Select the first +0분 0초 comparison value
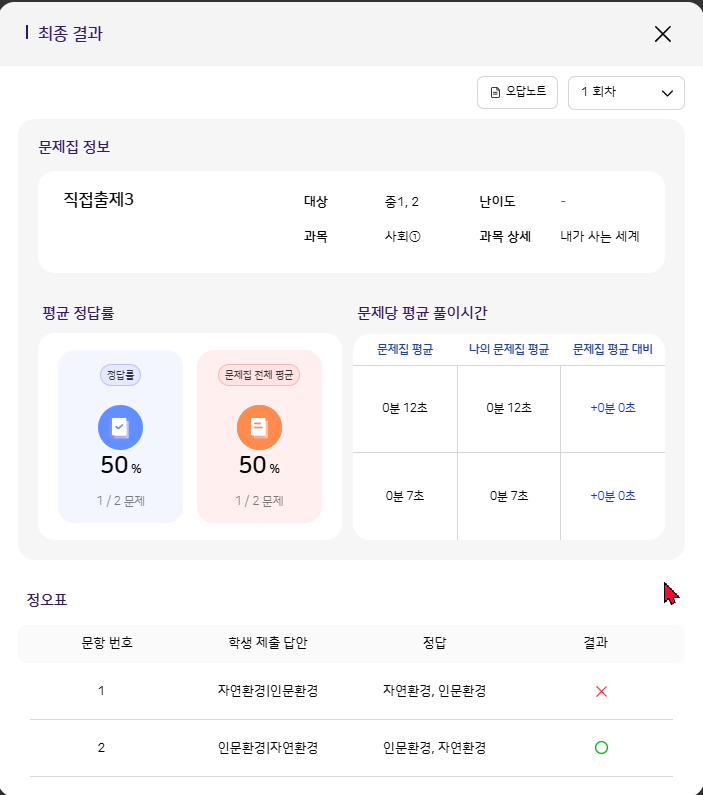703x795 pixels. pos(612,408)
